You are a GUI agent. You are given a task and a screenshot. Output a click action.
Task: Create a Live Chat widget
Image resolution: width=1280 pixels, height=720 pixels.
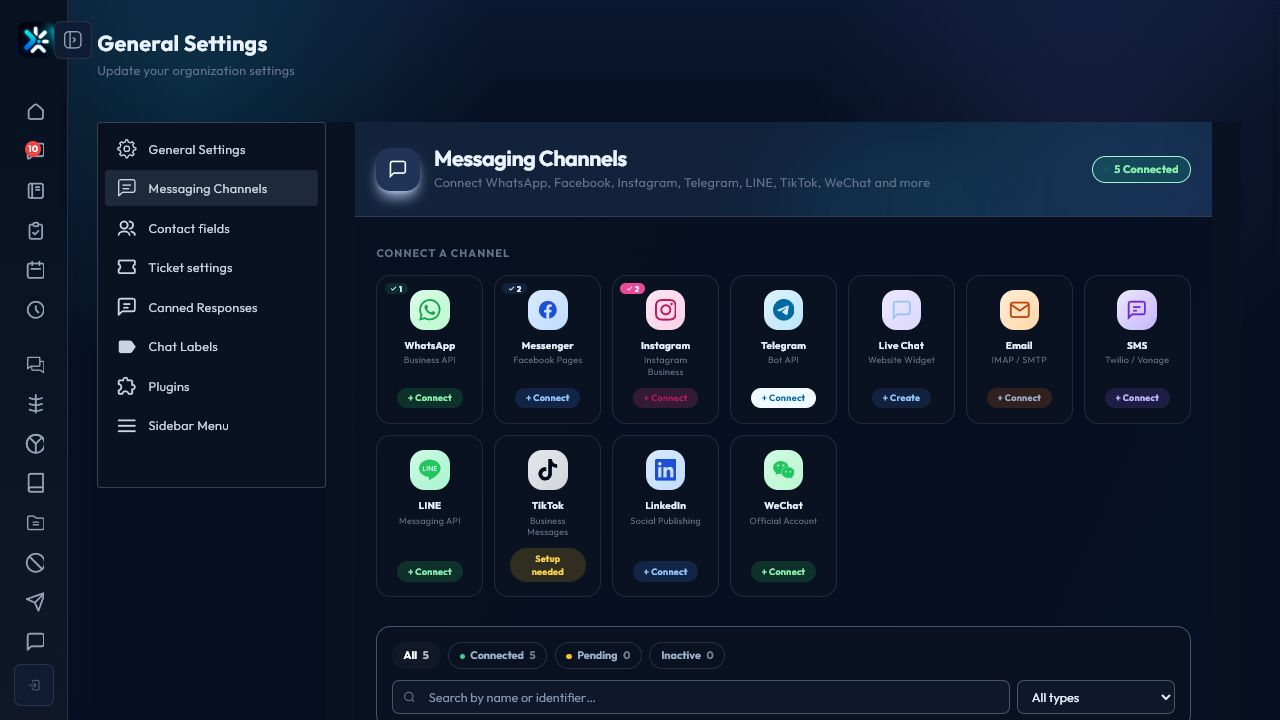pos(901,398)
